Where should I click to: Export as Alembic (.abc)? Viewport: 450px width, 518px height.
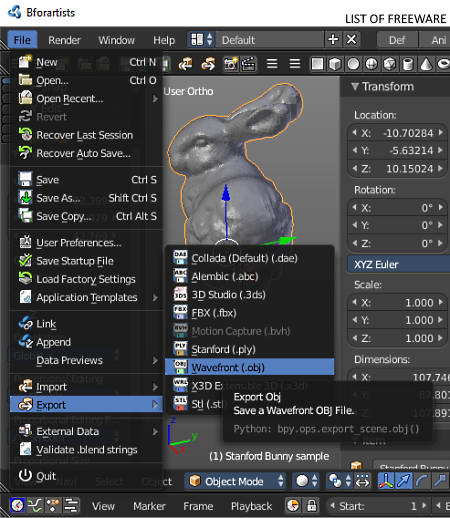(x=250, y=276)
